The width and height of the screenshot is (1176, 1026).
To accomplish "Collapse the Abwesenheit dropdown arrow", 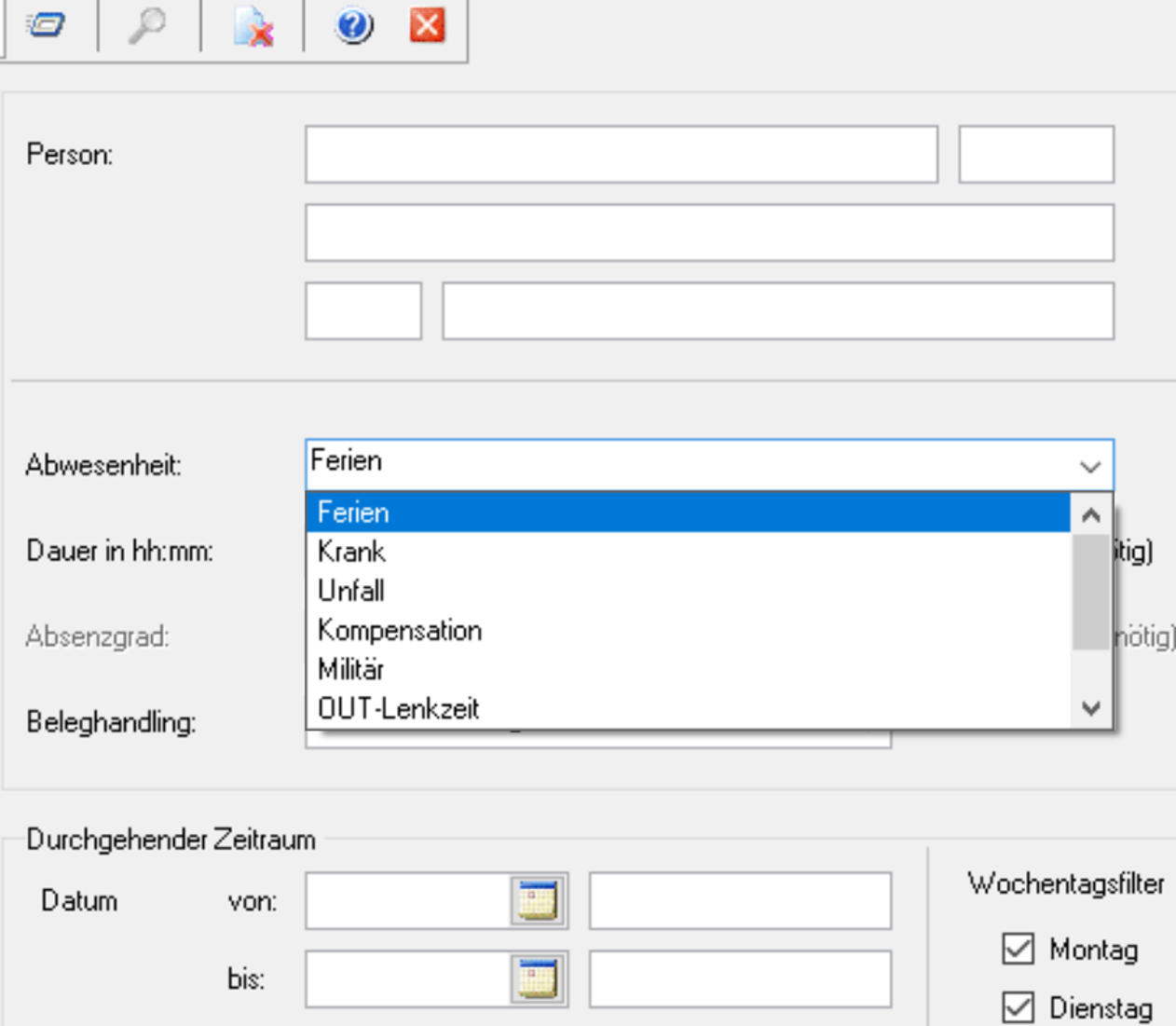I will pos(1090,466).
